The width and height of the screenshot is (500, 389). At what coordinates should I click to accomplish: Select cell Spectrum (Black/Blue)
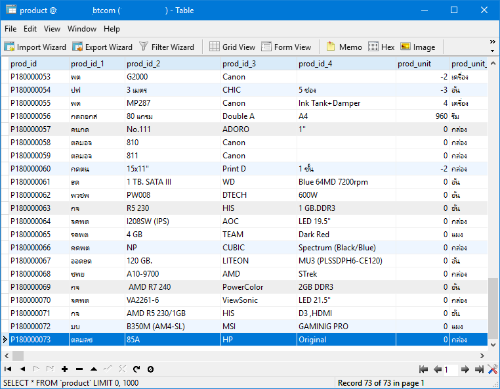[x=346, y=248]
